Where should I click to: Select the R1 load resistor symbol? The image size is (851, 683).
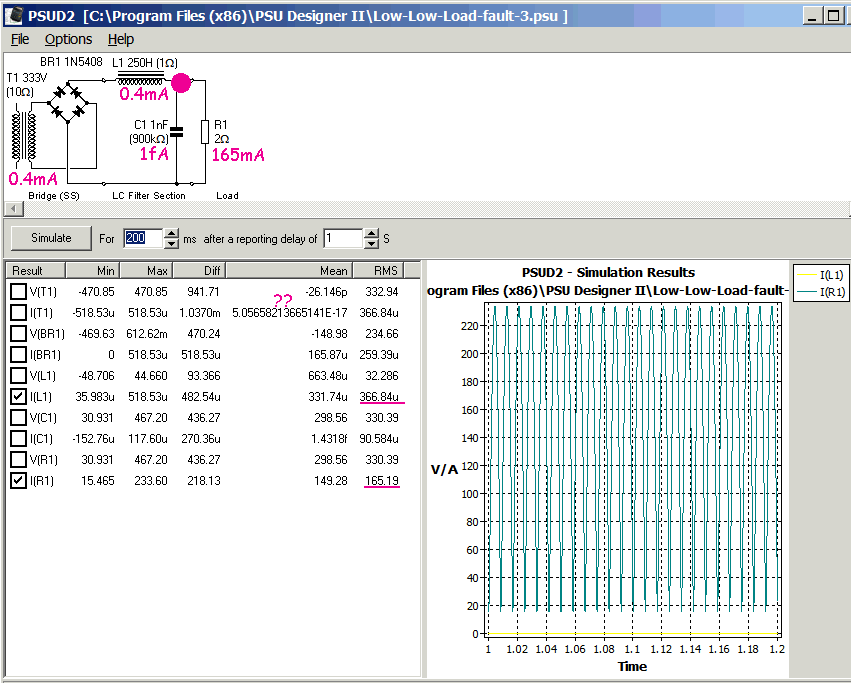[205, 132]
